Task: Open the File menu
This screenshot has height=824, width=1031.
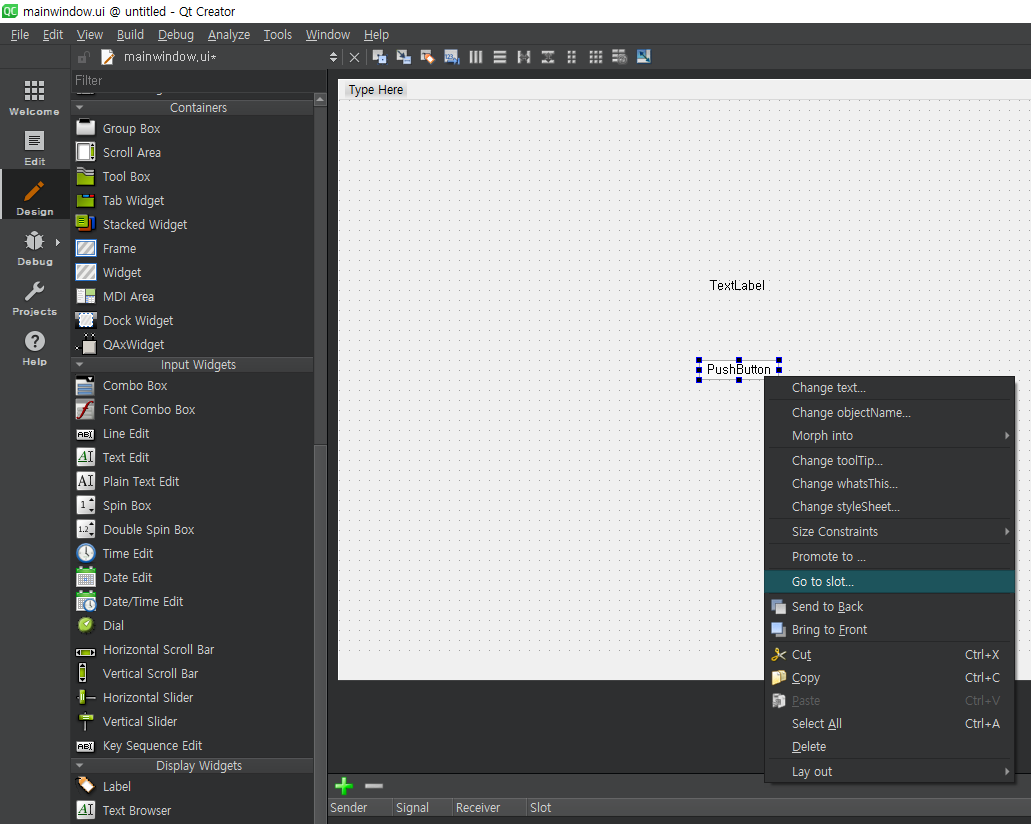Action: (20, 35)
